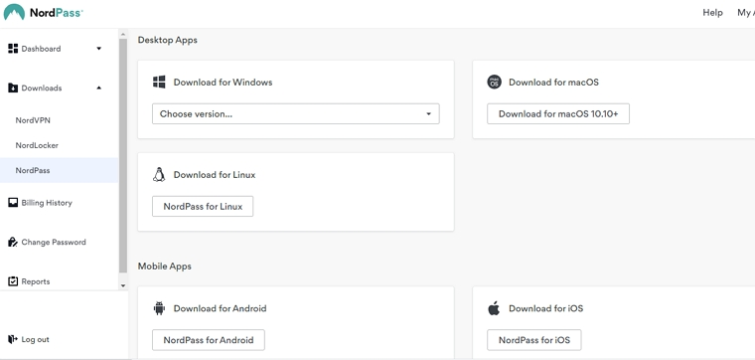
Task: Click the Dashboard grid icon
Action: pyautogui.click(x=13, y=48)
